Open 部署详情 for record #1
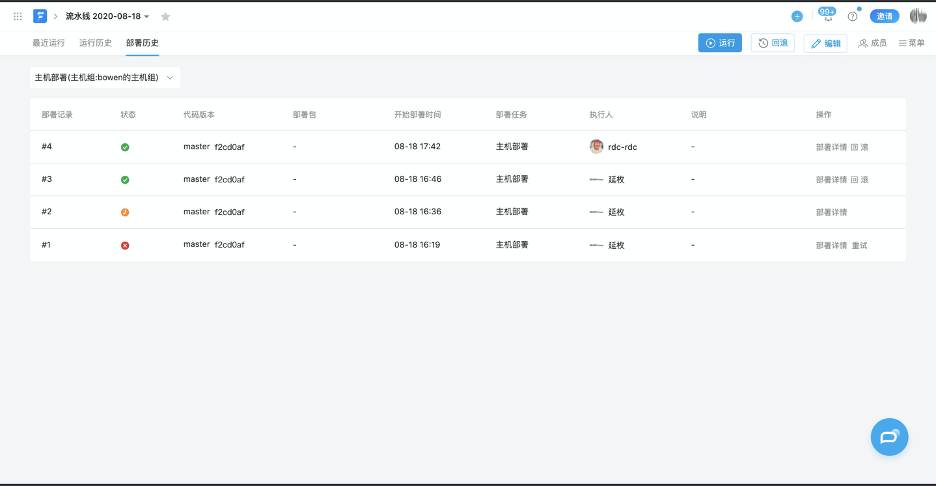The width and height of the screenshot is (936, 486). [x=832, y=245]
